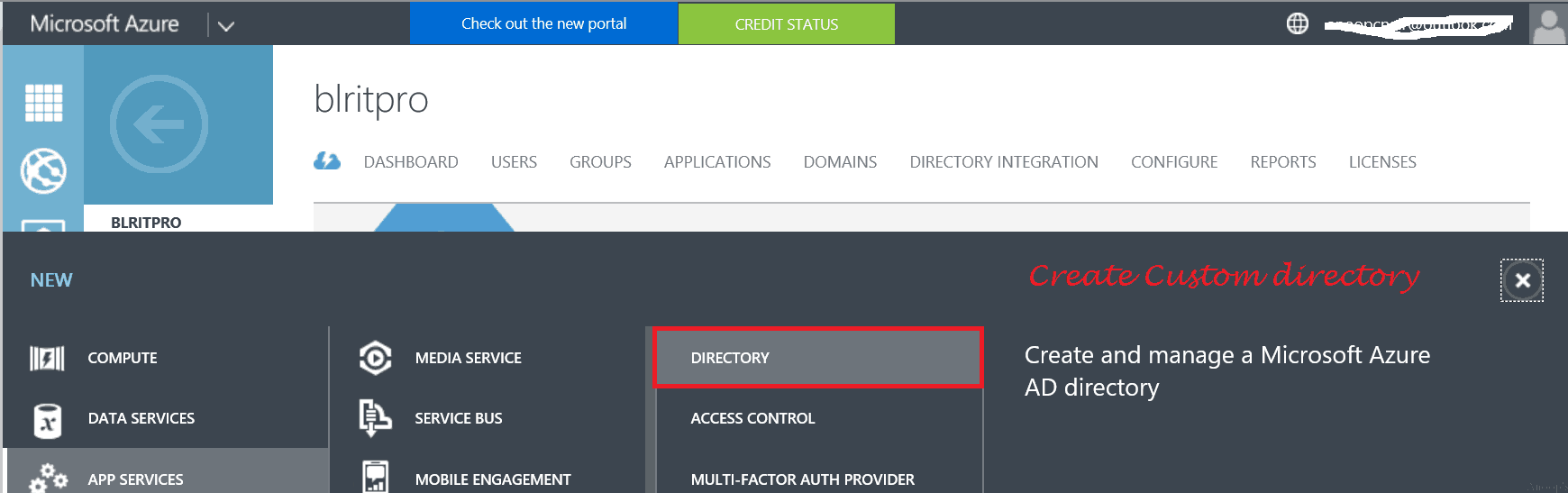The image size is (1568, 493).
Task: Switch to the Groups tab
Action: pyautogui.click(x=600, y=162)
